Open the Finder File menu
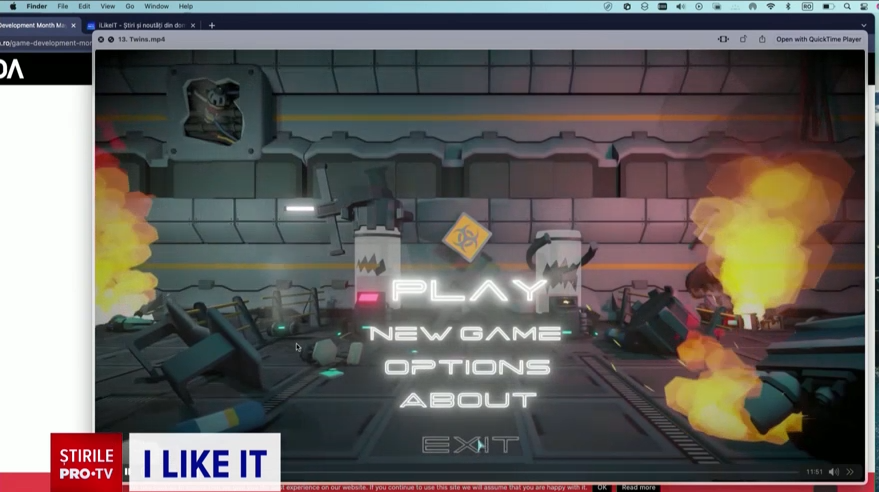 [x=62, y=6]
